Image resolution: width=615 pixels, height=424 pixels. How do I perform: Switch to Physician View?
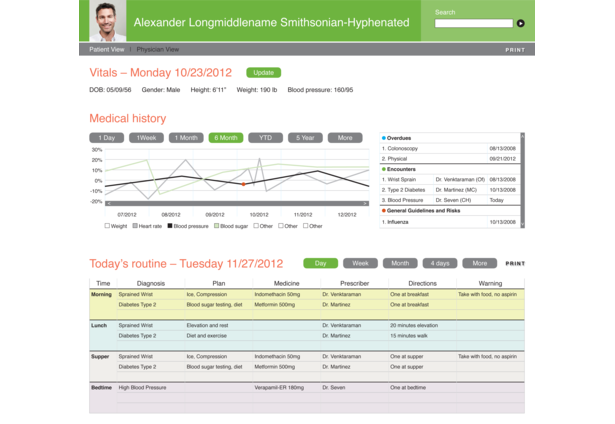pos(158,49)
